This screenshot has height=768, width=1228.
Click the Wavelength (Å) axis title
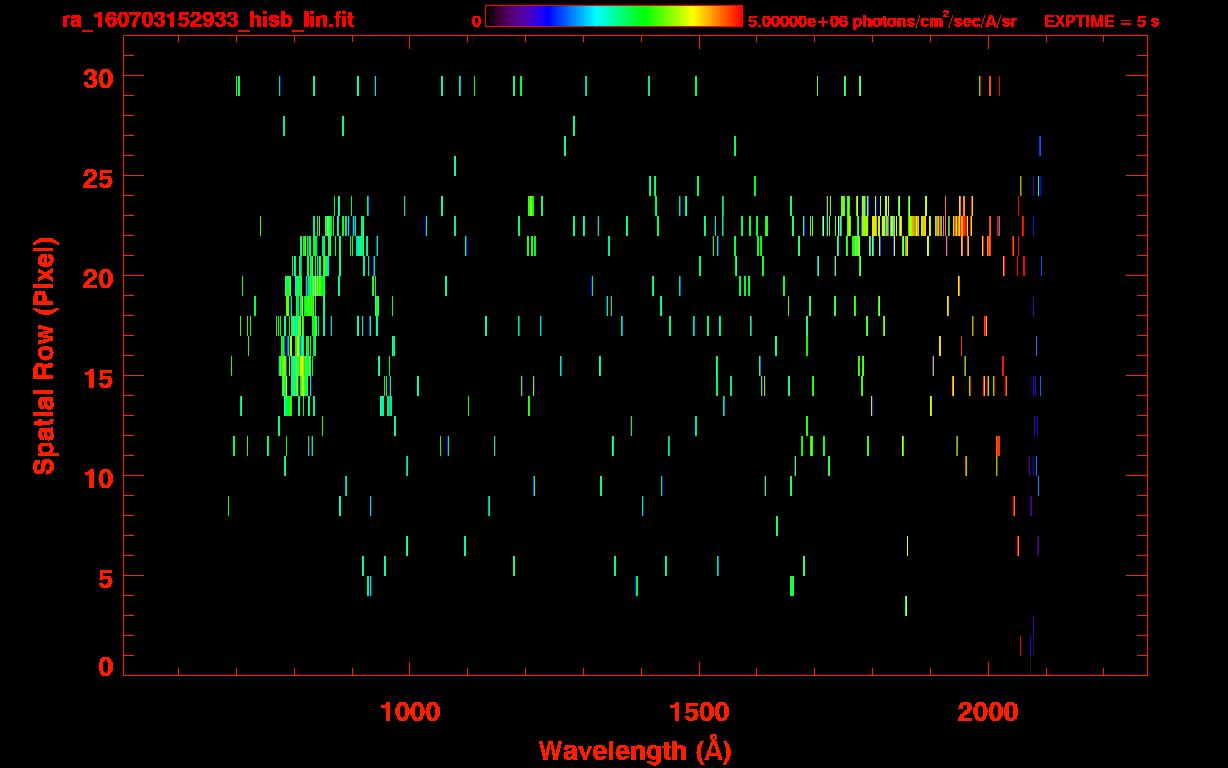coord(634,750)
